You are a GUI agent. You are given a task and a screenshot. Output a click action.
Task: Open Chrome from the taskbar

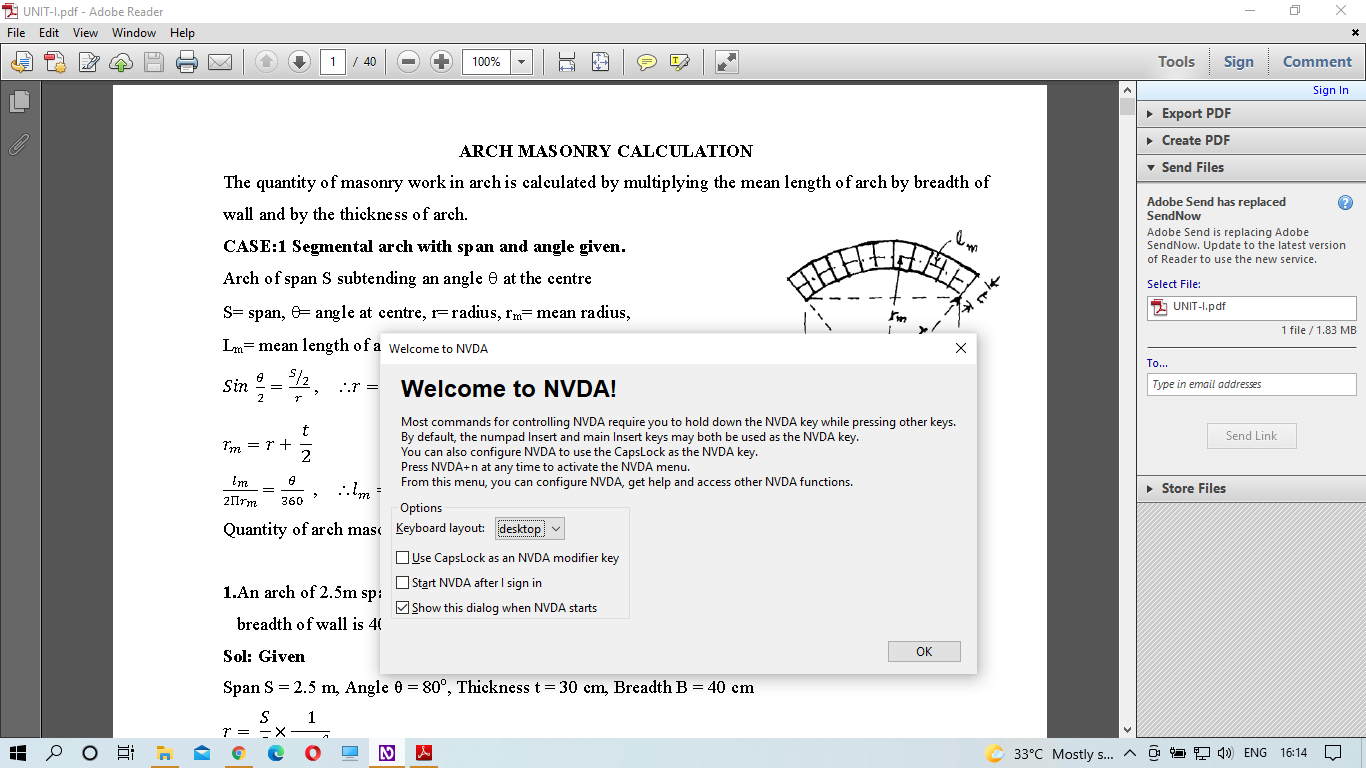point(239,753)
